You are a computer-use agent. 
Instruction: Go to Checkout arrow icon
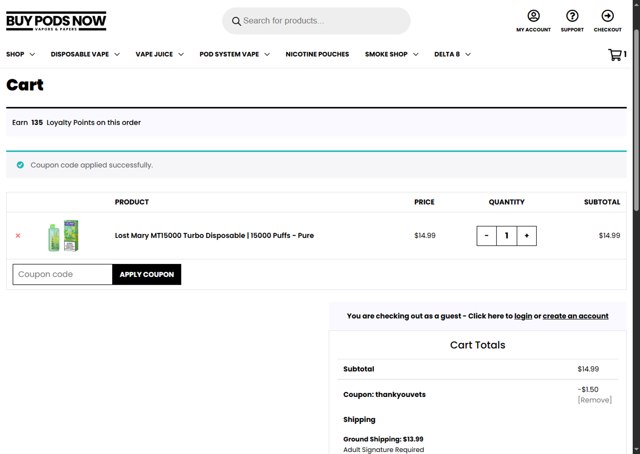(607, 16)
